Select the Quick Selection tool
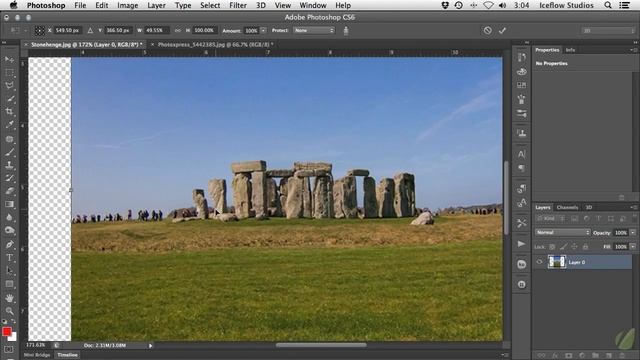Viewport: 640px width, 360px height. [9, 99]
